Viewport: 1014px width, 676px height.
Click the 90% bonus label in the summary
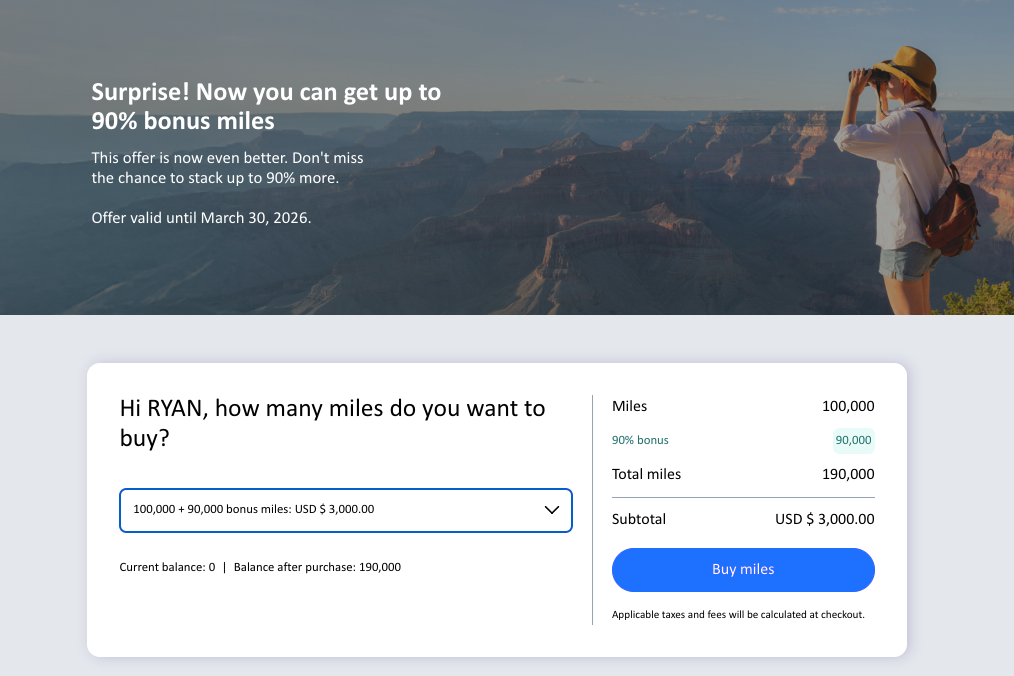point(640,440)
